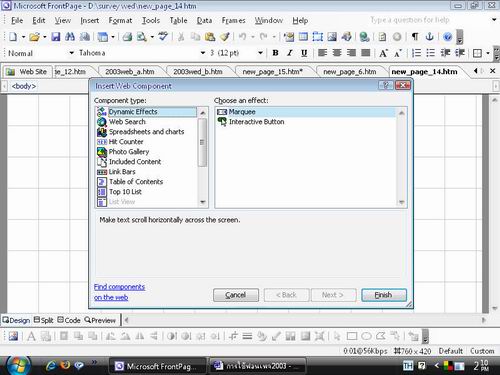
Task: Open the Web Site tab
Action: click(28, 72)
